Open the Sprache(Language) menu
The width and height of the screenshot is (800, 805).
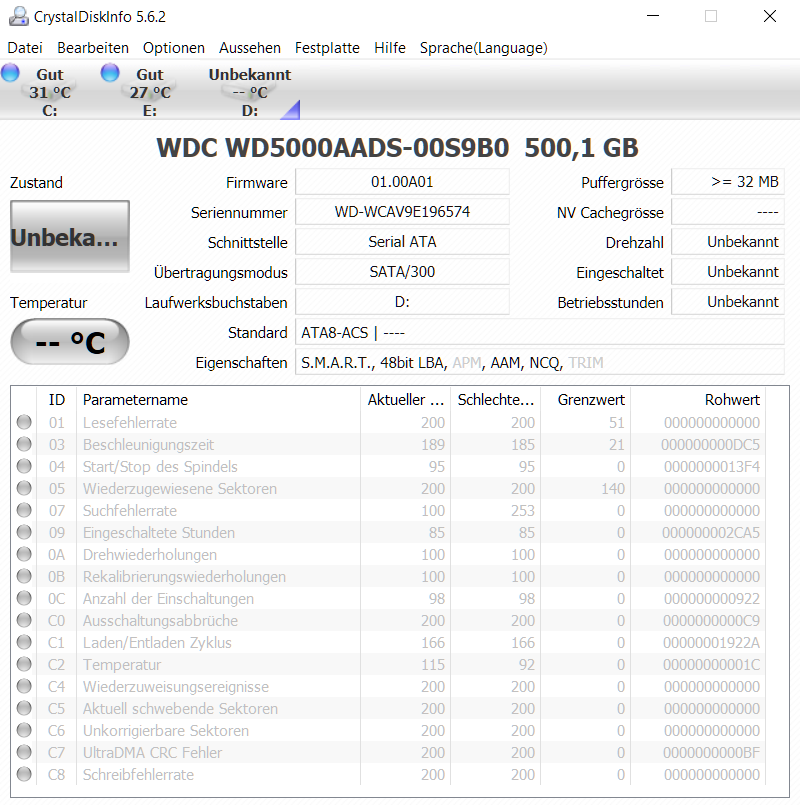point(484,48)
